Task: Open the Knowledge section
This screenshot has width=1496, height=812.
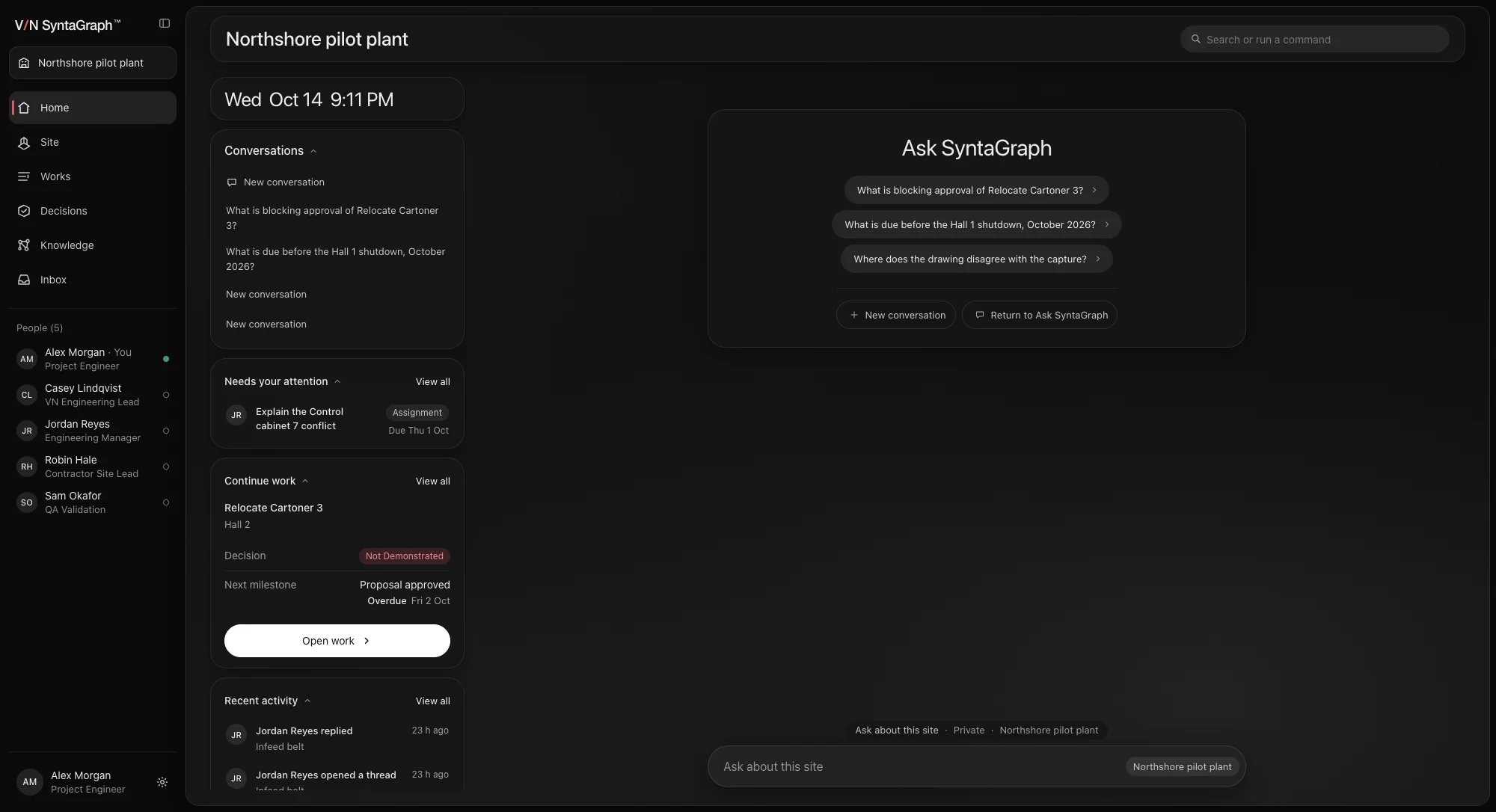Action: 93,245
